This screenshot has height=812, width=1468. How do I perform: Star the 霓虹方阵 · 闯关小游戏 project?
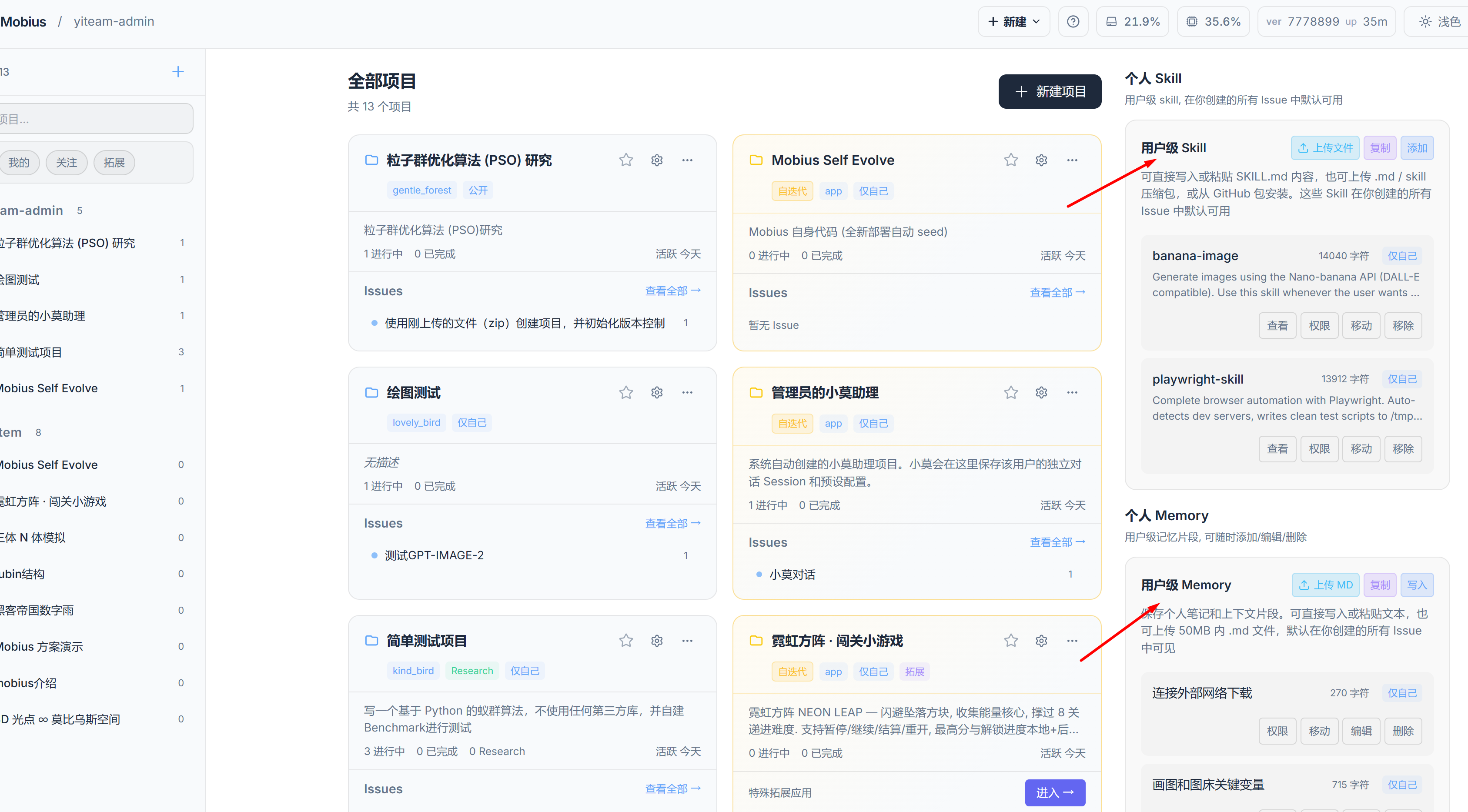click(x=1010, y=641)
